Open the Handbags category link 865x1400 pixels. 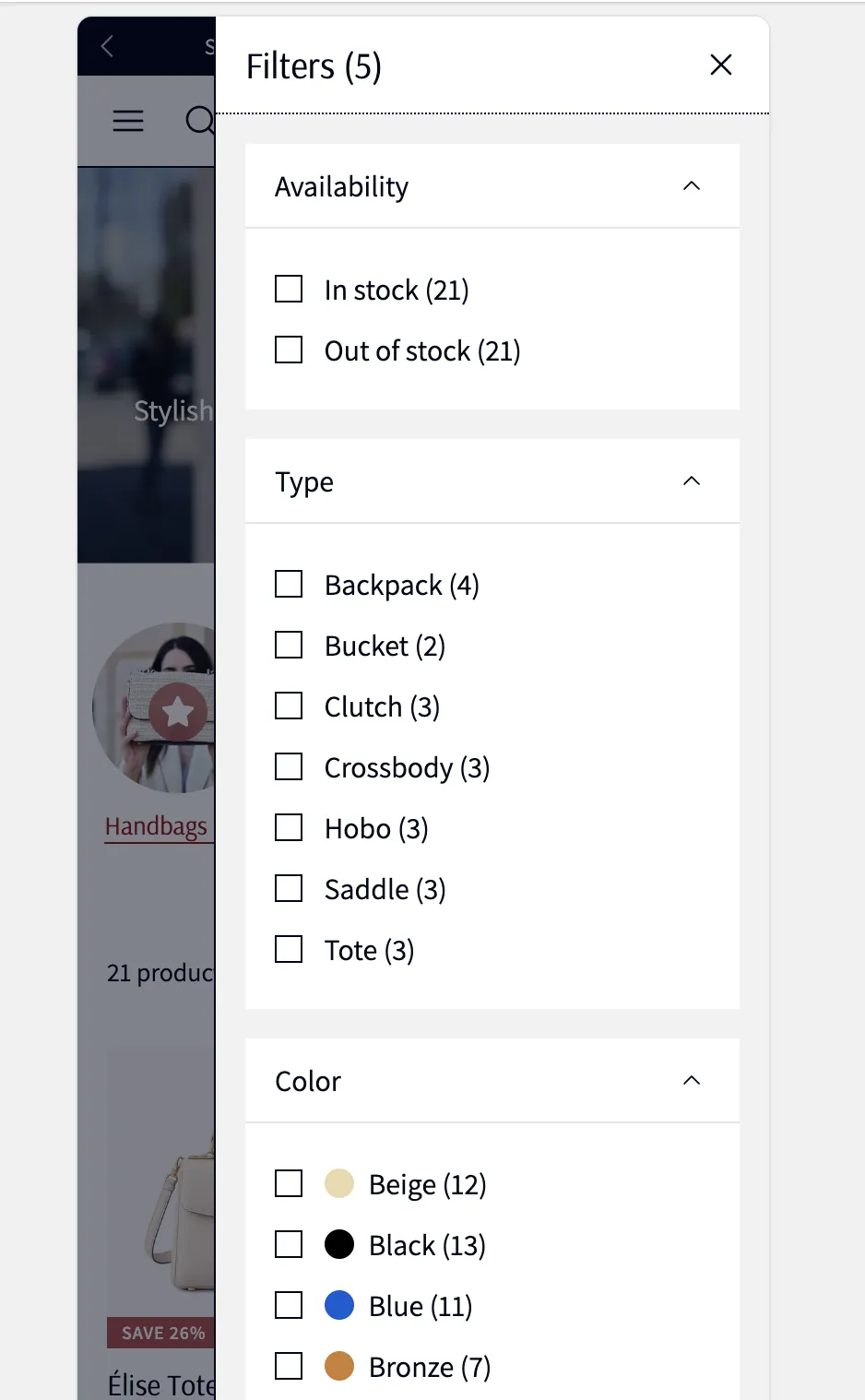(157, 825)
